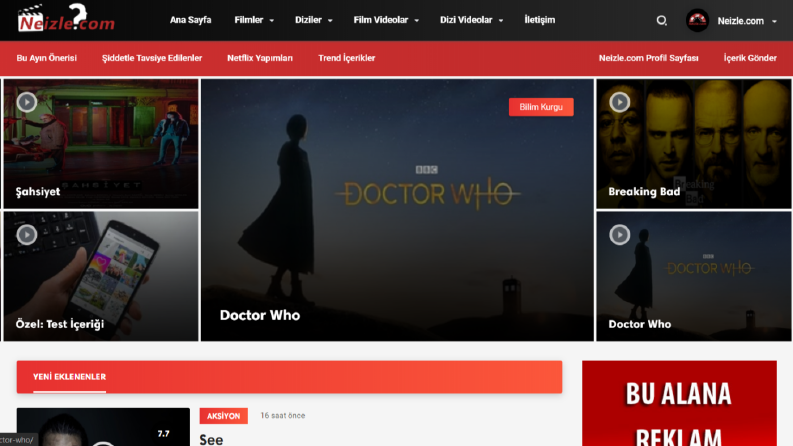The height and width of the screenshot is (446, 793).
Task: Click the '16 saat önce' timestamp
Action: tap(283, 416)
